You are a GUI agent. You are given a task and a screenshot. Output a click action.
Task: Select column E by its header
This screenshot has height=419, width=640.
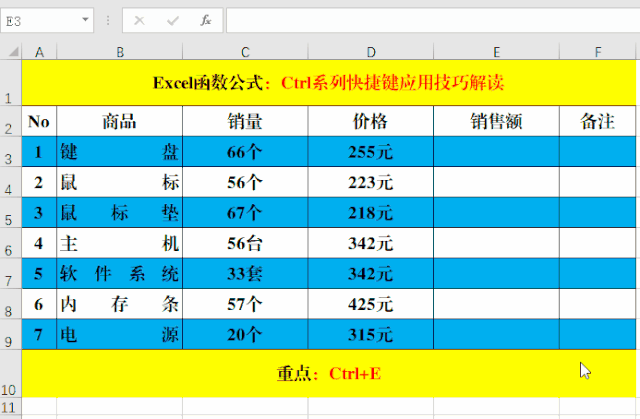tap(496, 51)
